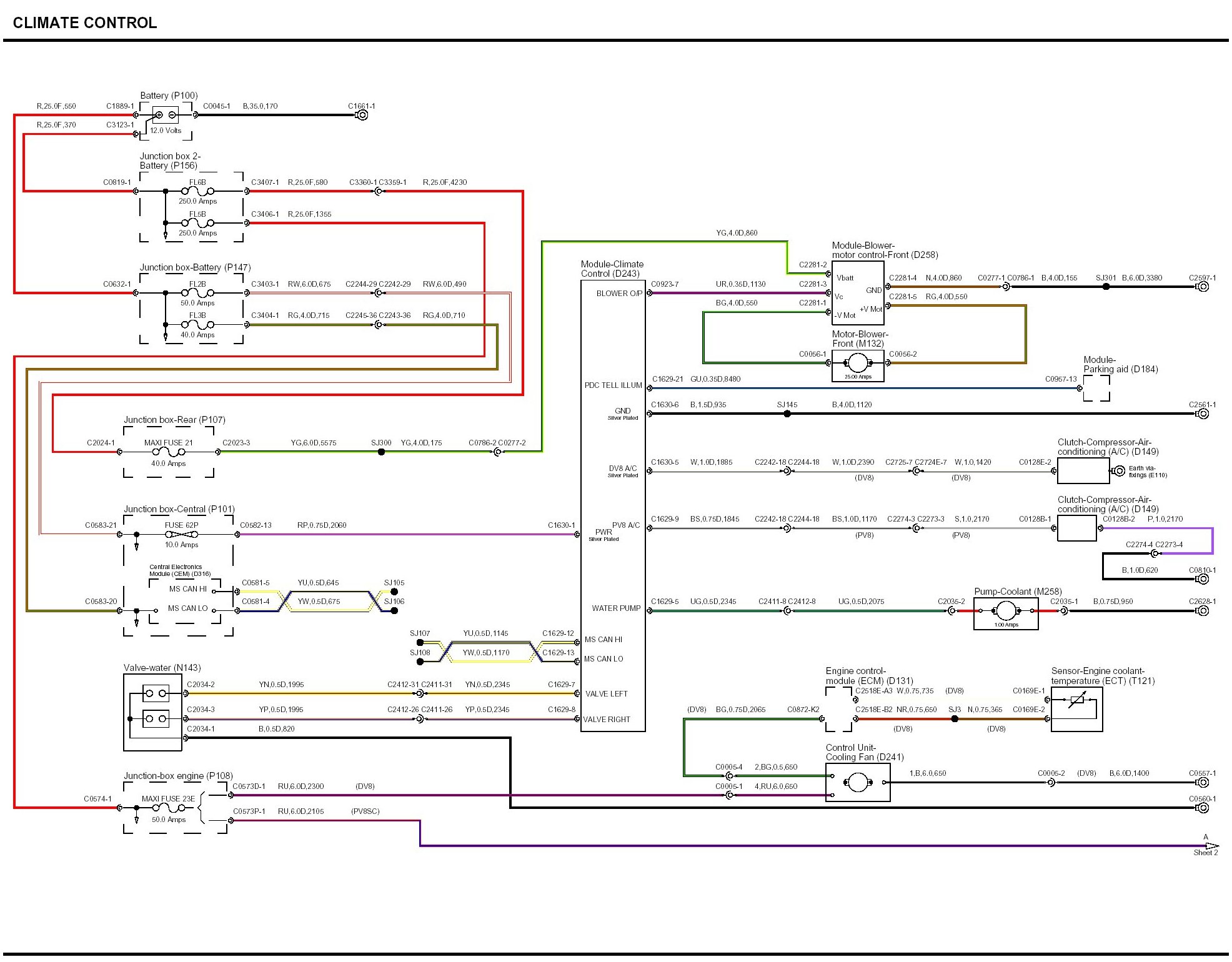This screenshot has height=962, width=1232.
Task: Click the FL6B 250 Amps fuse symbol
Action: tap(197, 191)
